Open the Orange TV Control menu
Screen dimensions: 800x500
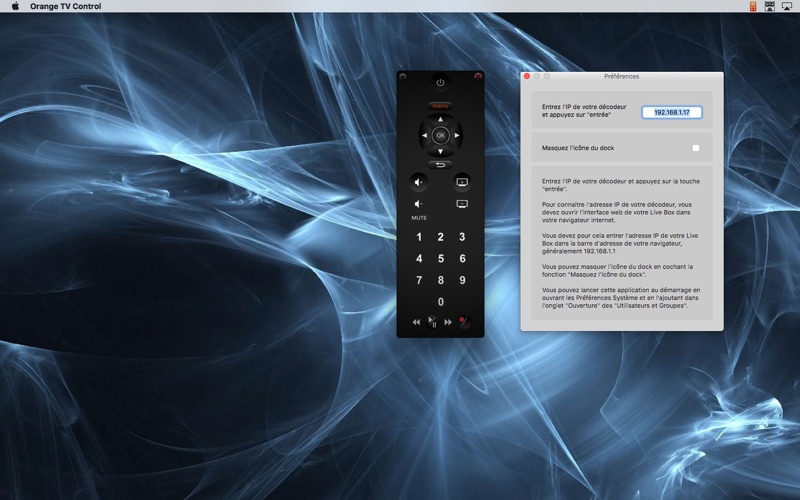coord(65,6)
